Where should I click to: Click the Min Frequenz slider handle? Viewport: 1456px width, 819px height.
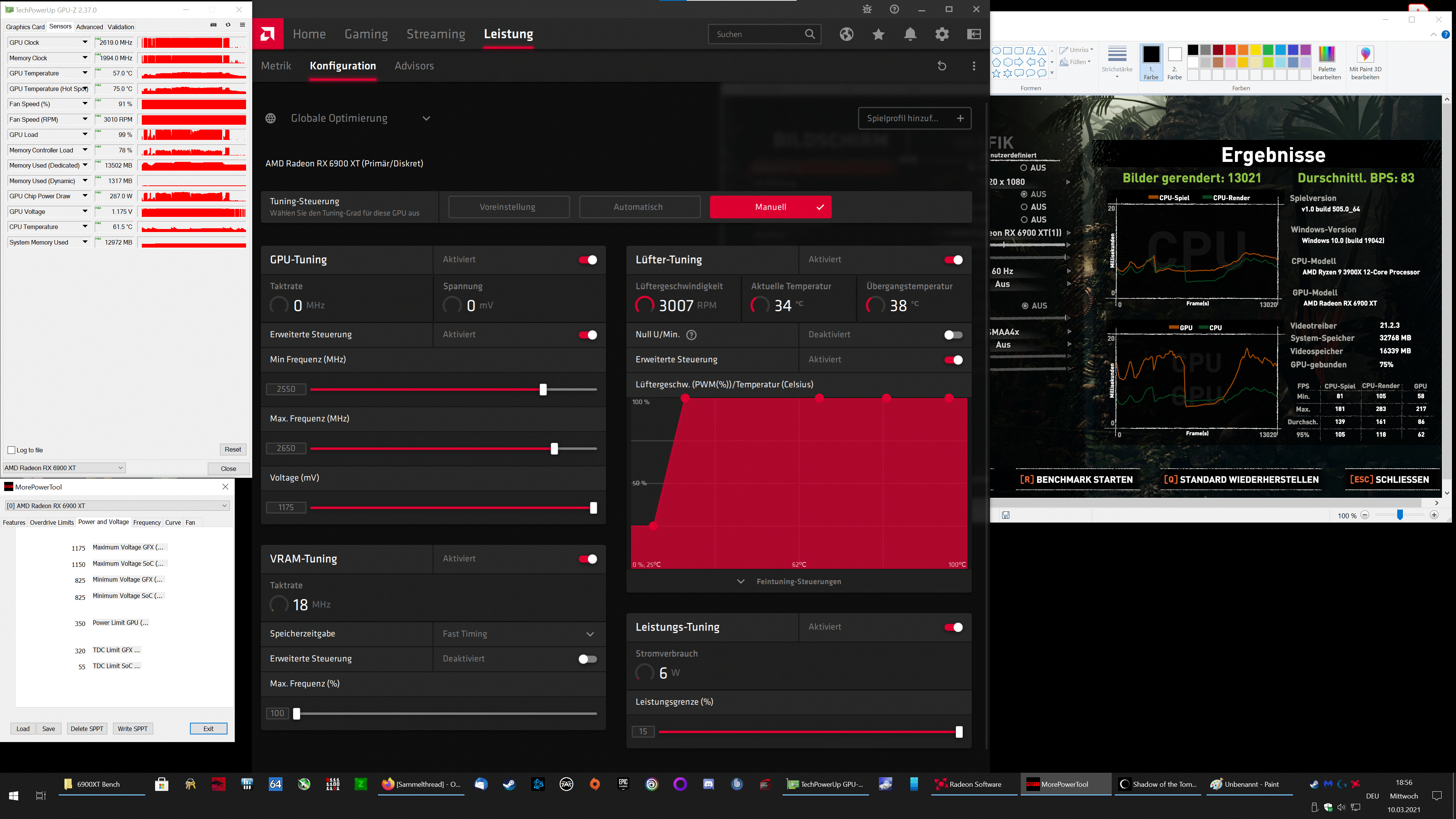click(x=543, y=389)
